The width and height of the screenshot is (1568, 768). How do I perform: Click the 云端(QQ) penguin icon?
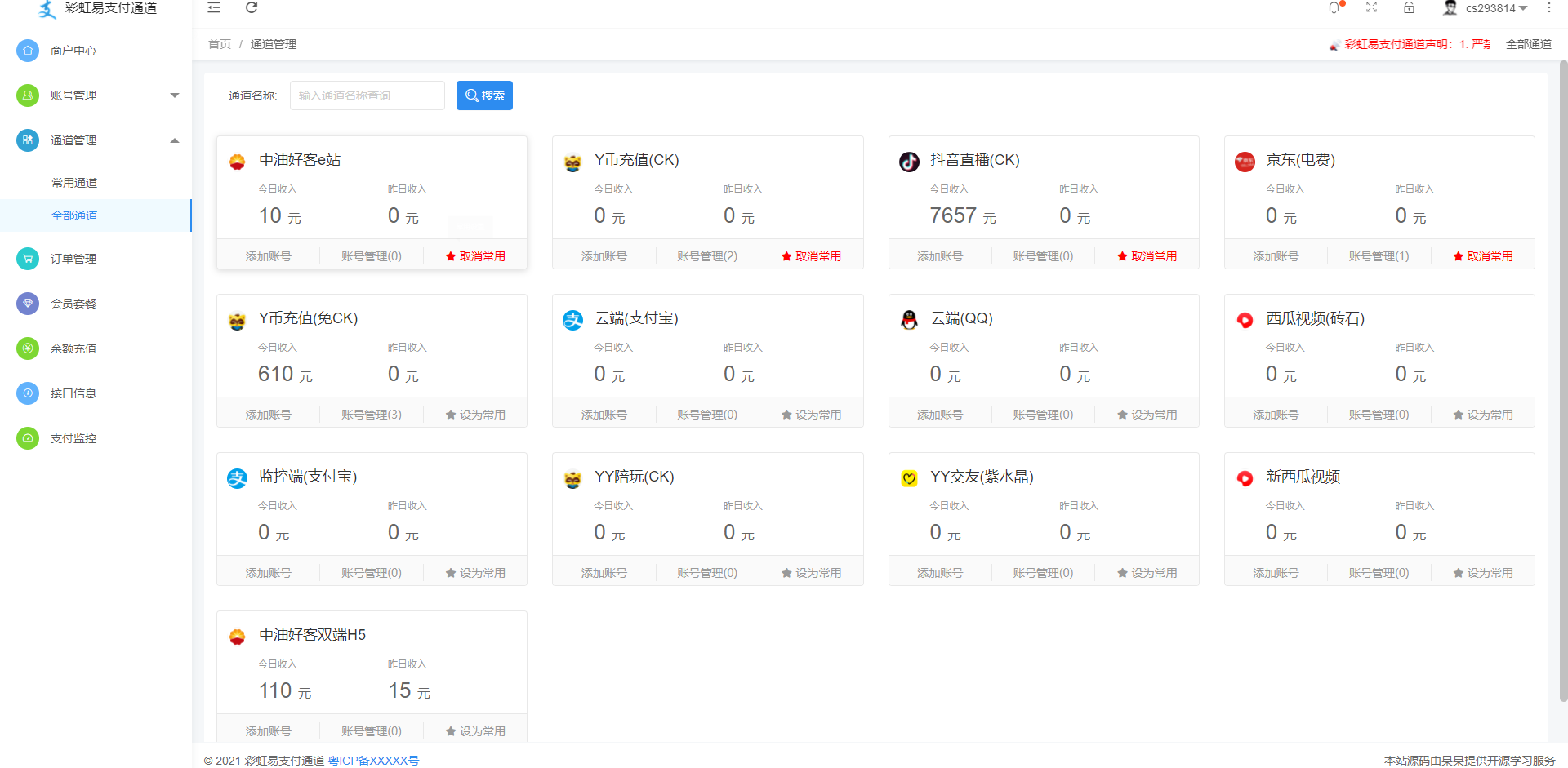pyautogui.click(x=909, y=320)
